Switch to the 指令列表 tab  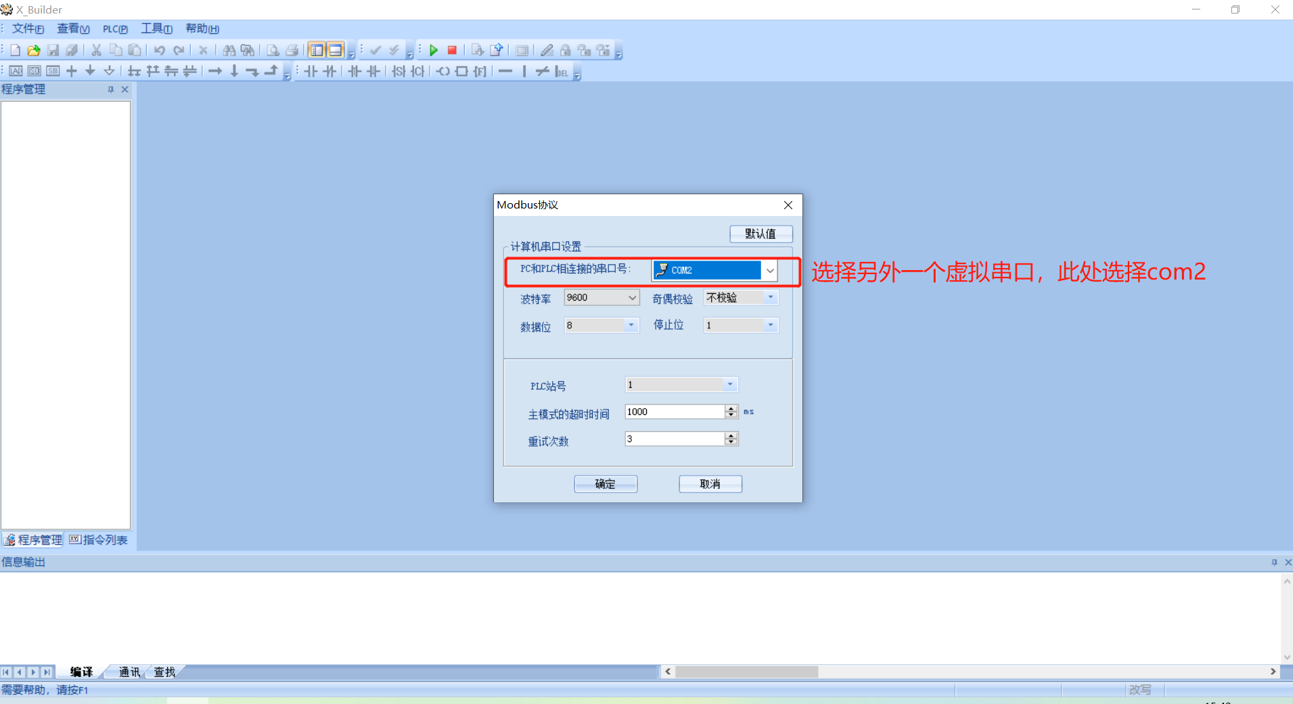click(98, 540)
